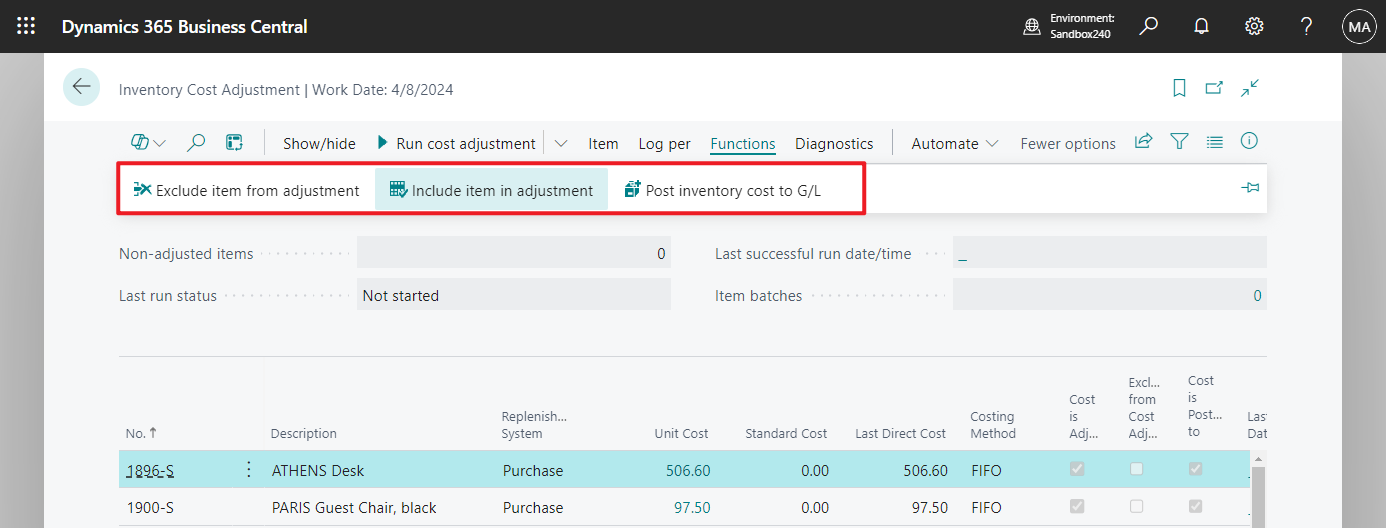Click the Unit Cost column header
Screen dimensions: 1386x528
[x=682, y=433]
